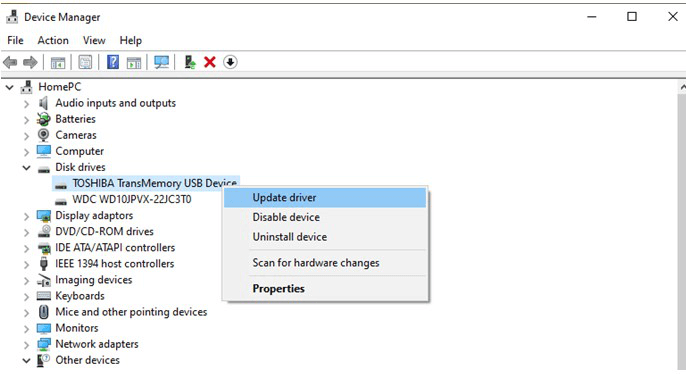This screenshot has width=686, height=374.
Task: Collapse the Other devices category
Action: click(x=26, y=361)
